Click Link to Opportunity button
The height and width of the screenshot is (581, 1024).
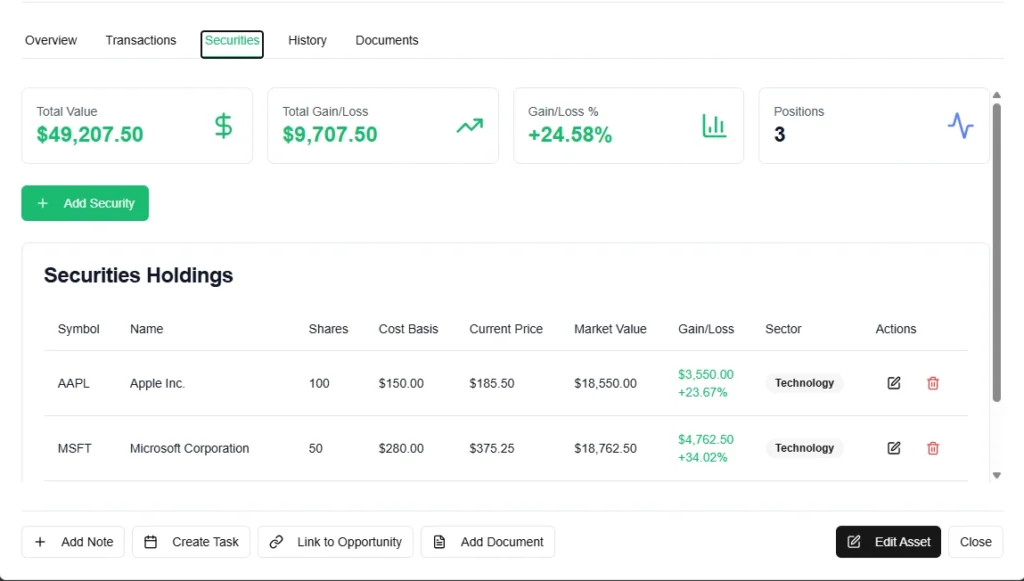pyautogui.click(x=335, y=542)
